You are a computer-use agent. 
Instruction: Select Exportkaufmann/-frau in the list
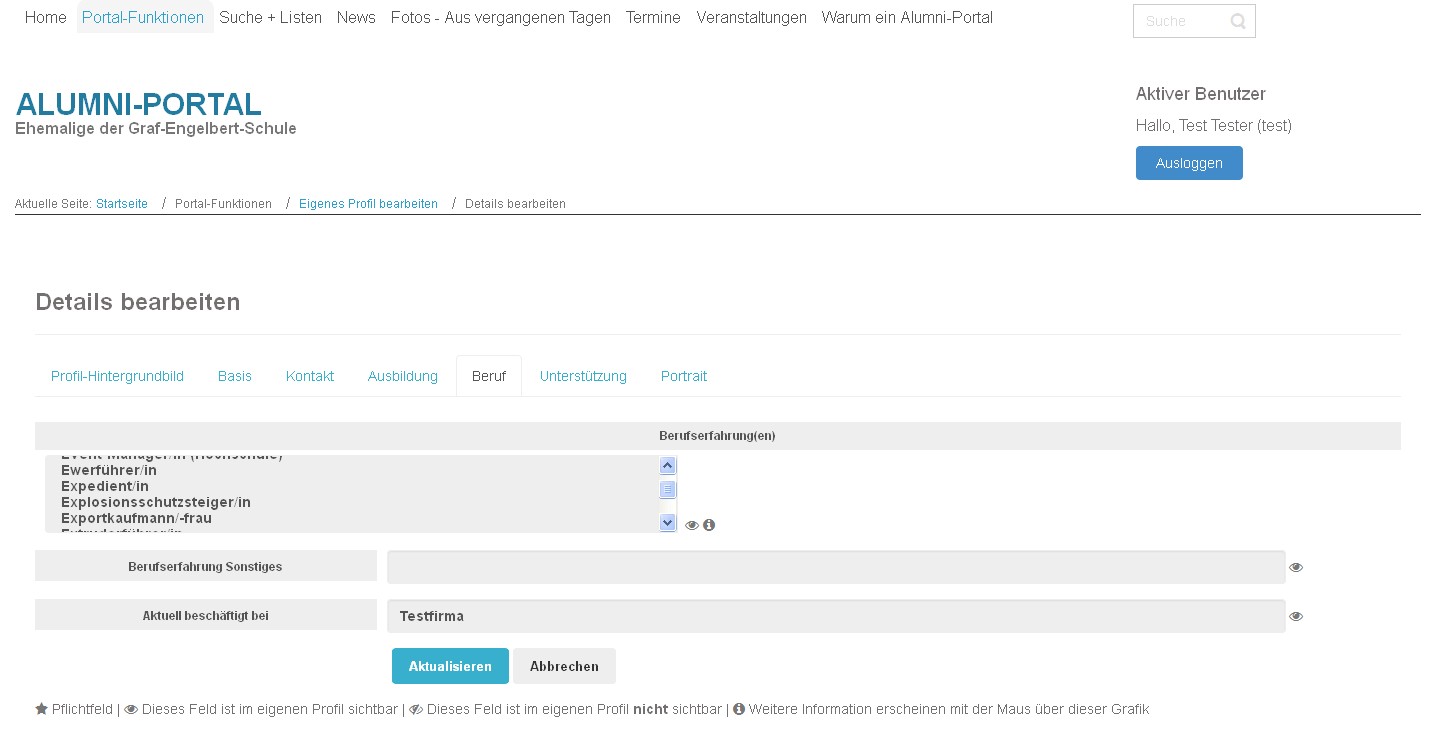point(136,518)
